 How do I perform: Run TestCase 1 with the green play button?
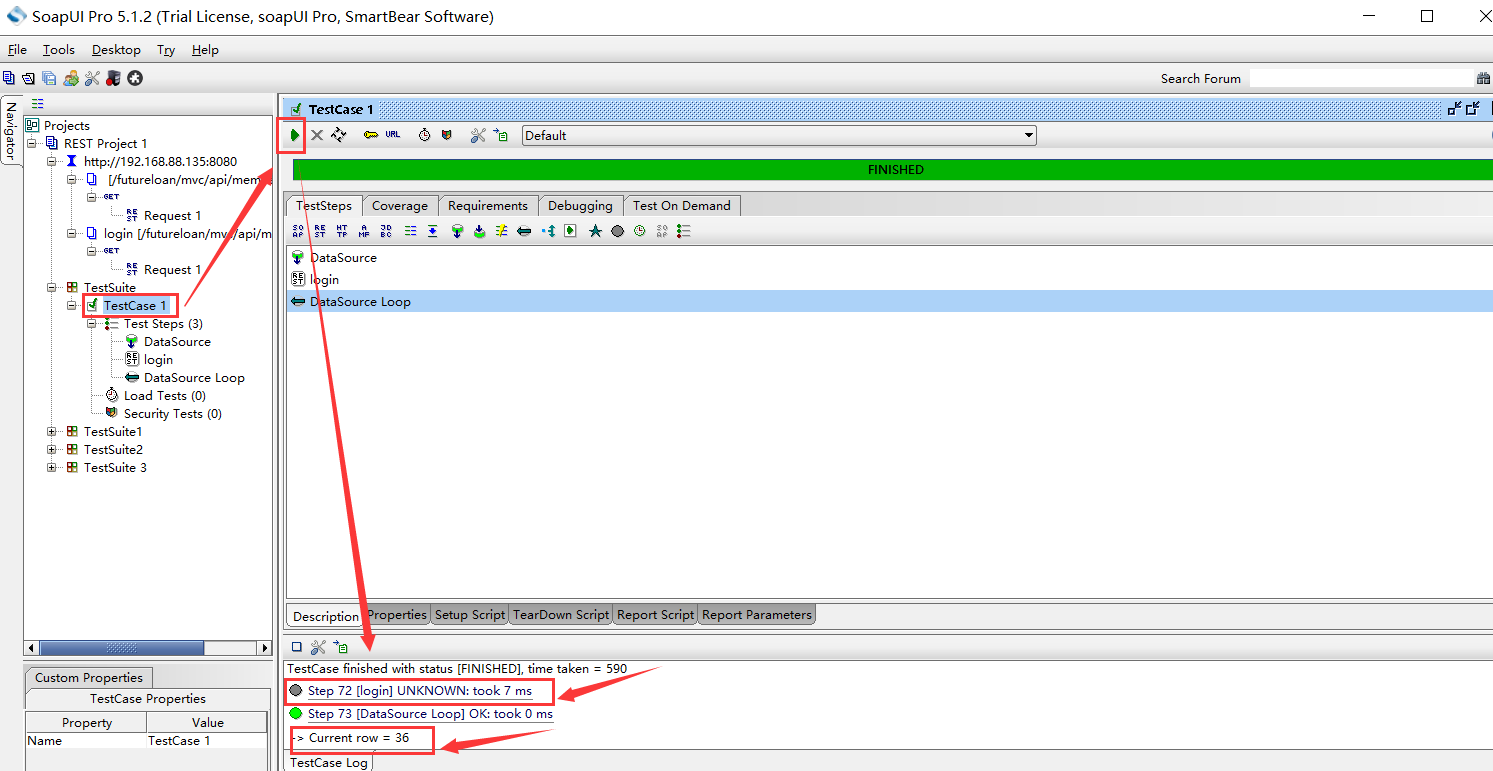(294, 135)
